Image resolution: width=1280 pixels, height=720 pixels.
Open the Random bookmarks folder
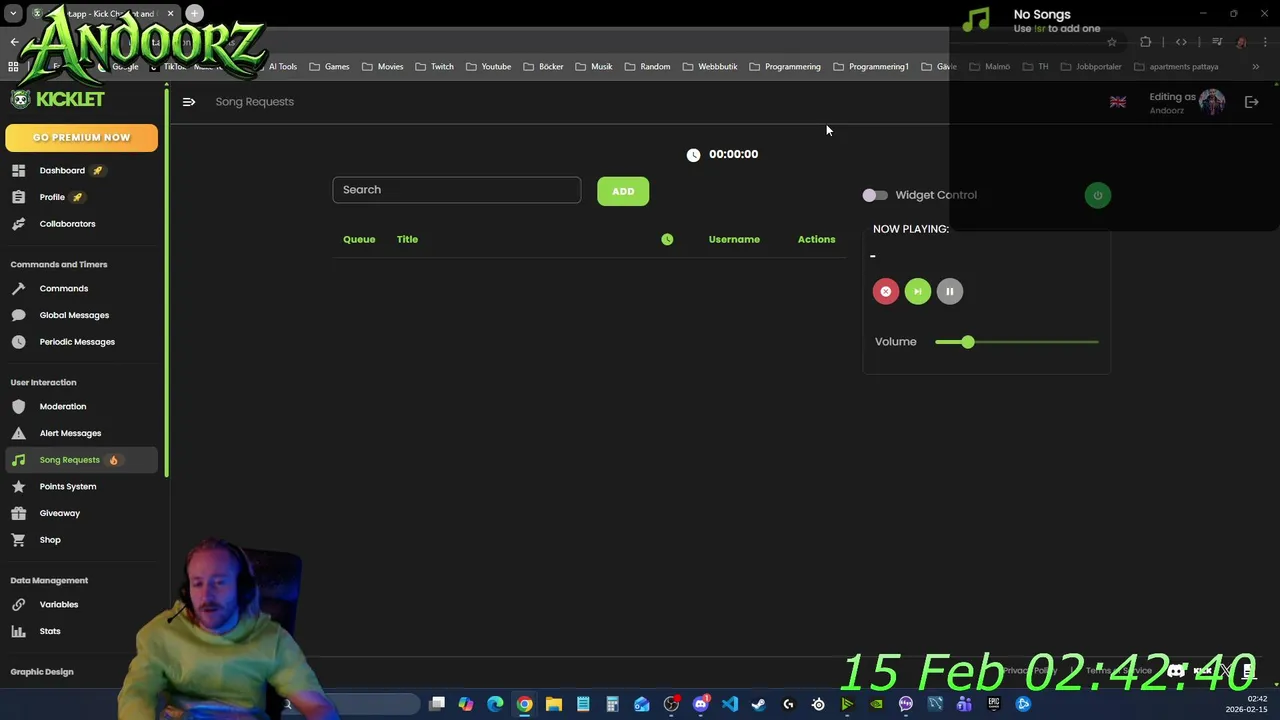click(647, 67)
